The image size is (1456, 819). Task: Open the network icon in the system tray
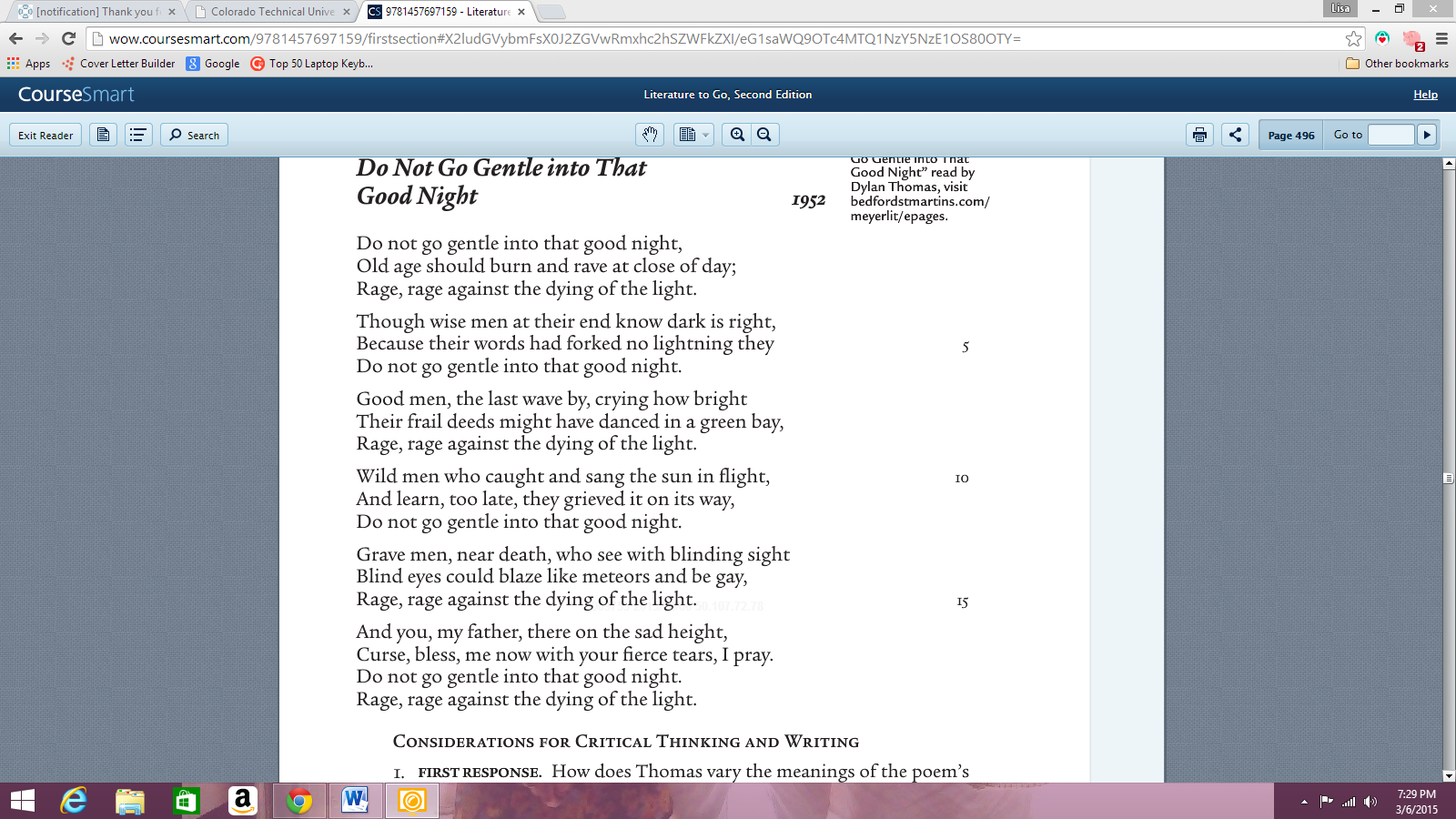(x=1349, y=802)
